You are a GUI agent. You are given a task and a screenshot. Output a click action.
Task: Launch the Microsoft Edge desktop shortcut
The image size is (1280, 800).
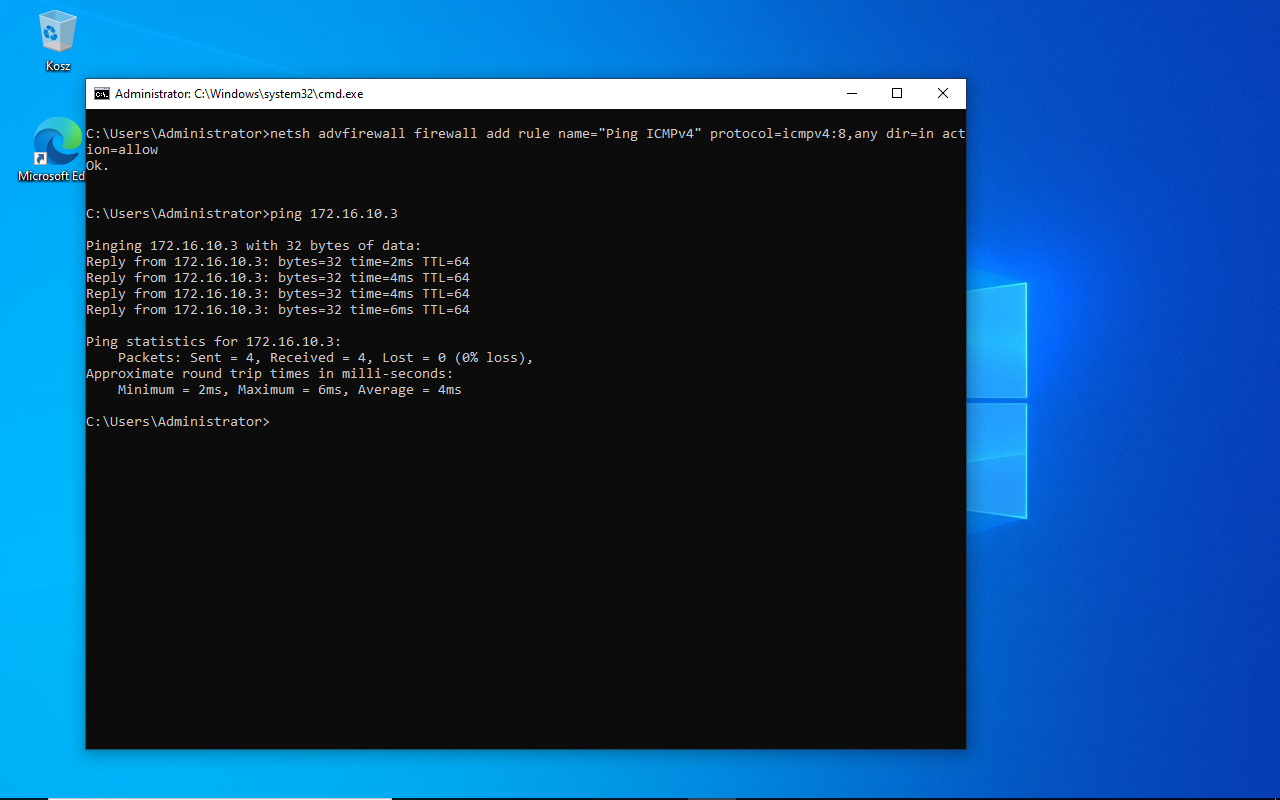click(x=55, y=150)
